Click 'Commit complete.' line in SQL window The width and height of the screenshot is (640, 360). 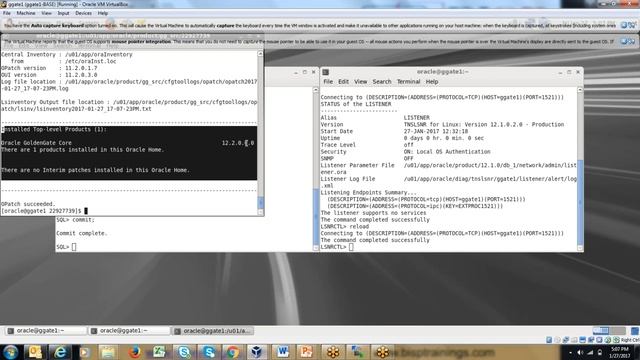click(82, 233)
